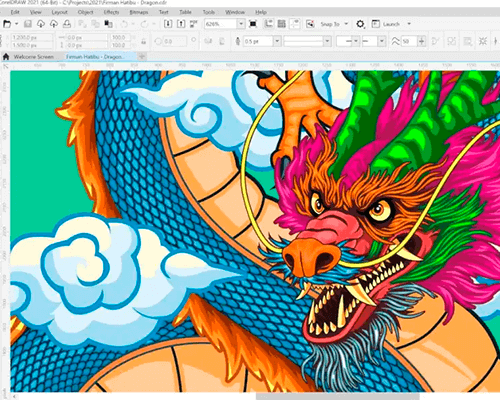Click the cloud download icon

[41, 24]
